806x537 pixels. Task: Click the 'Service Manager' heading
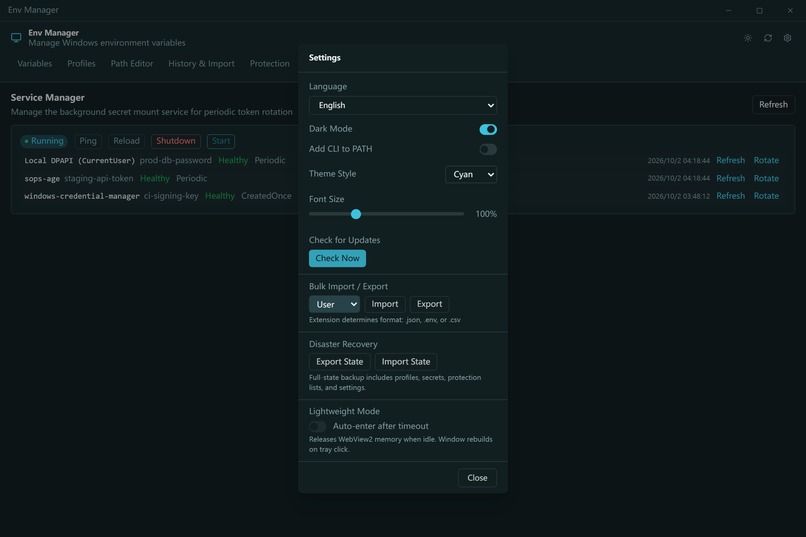[x=47, y=98]
